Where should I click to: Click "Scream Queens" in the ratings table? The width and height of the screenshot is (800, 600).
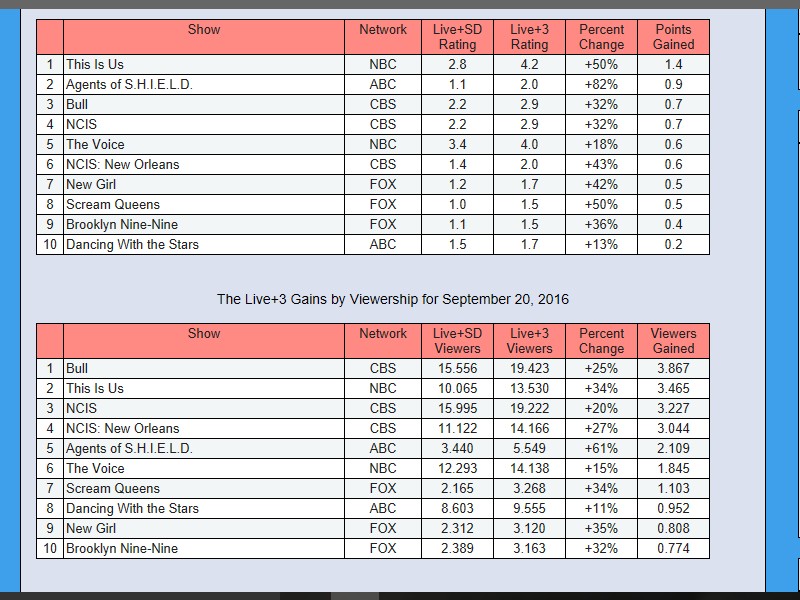point(113,204)
